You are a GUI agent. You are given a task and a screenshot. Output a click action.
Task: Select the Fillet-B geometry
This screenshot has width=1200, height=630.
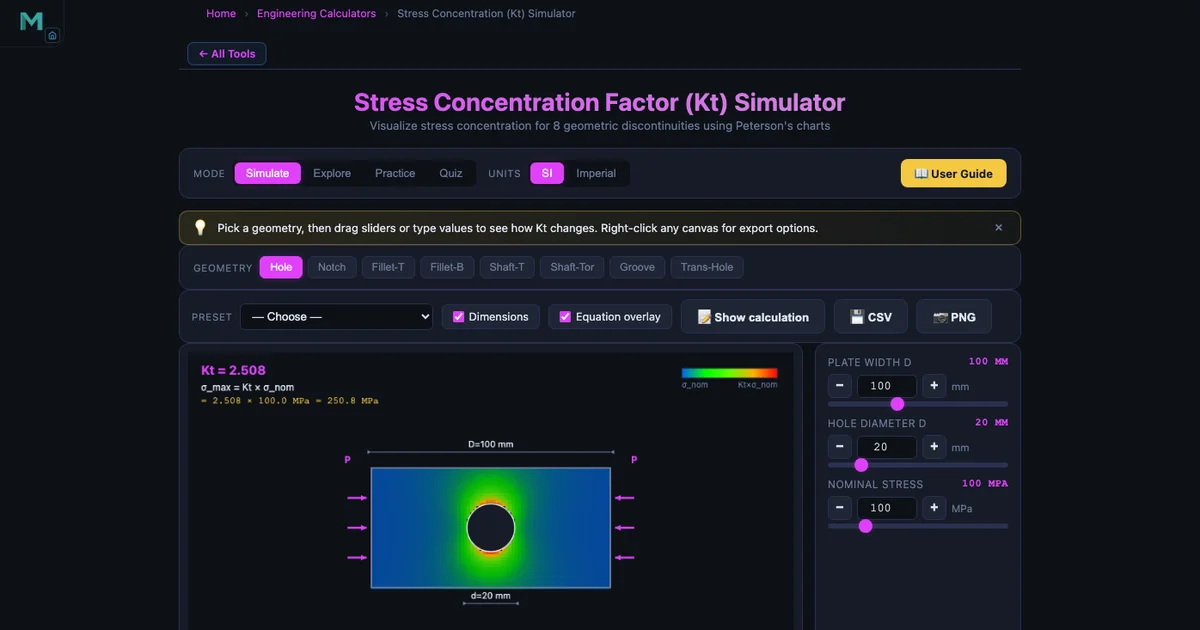pos(447,267)
